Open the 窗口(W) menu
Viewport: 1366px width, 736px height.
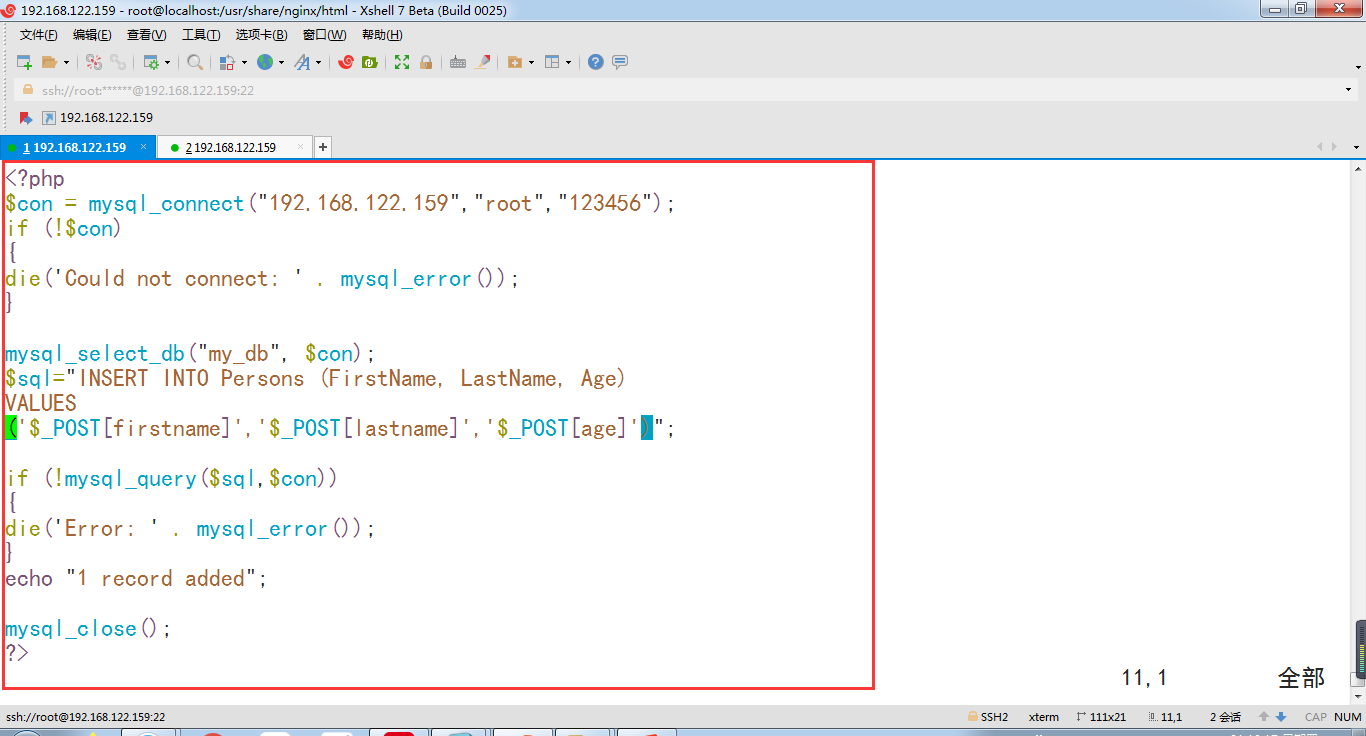point(324,35)
